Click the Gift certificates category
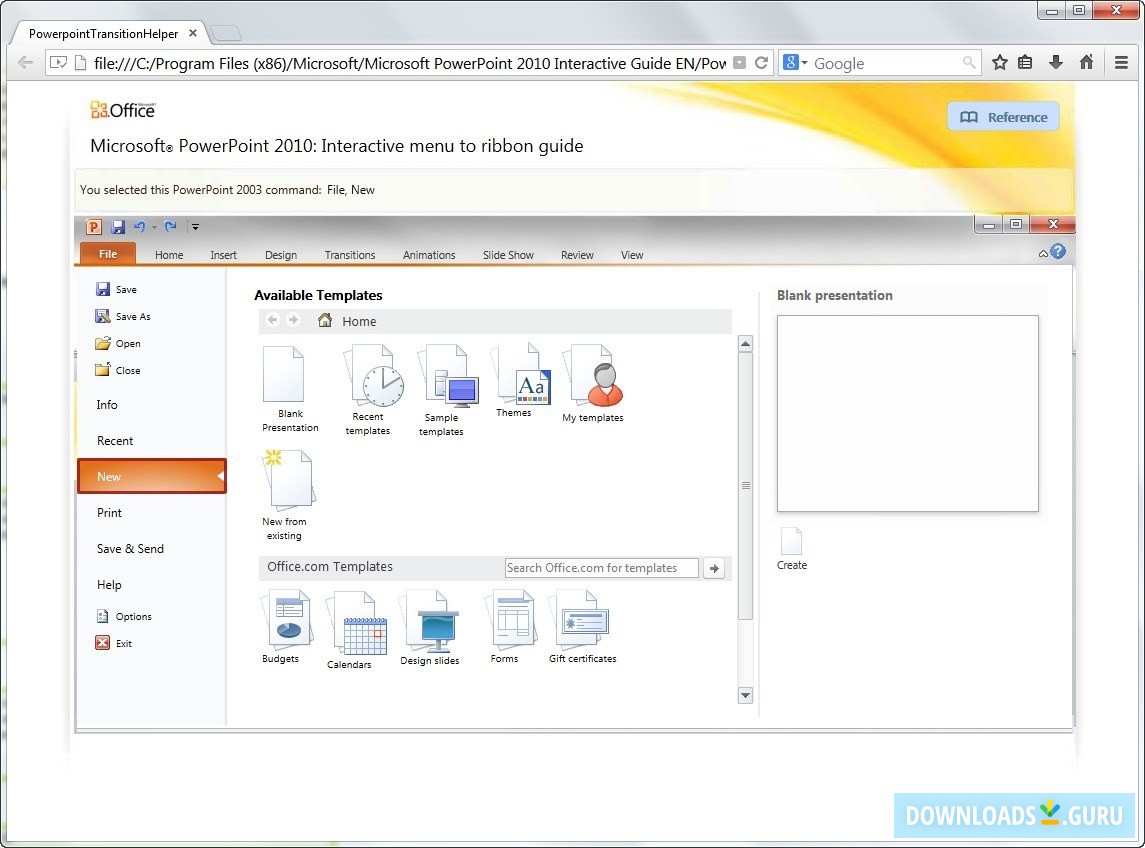Screen dimensions: 1145x848 582,620
